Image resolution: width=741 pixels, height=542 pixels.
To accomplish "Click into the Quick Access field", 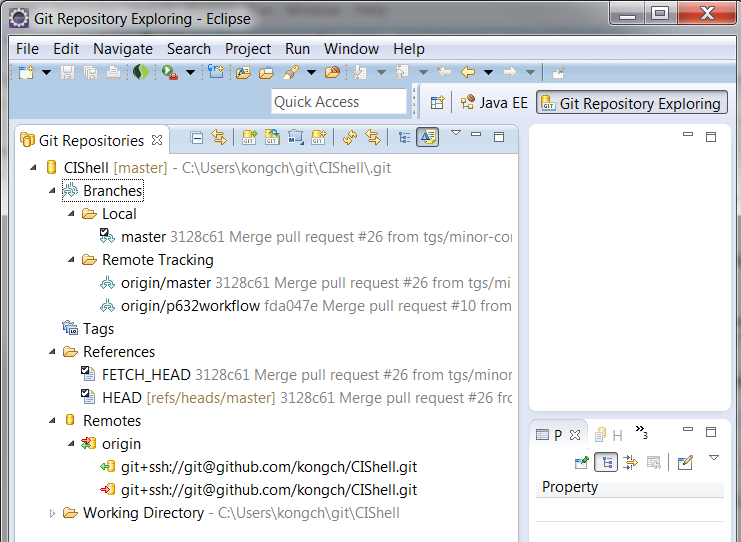I will [338, 102].
